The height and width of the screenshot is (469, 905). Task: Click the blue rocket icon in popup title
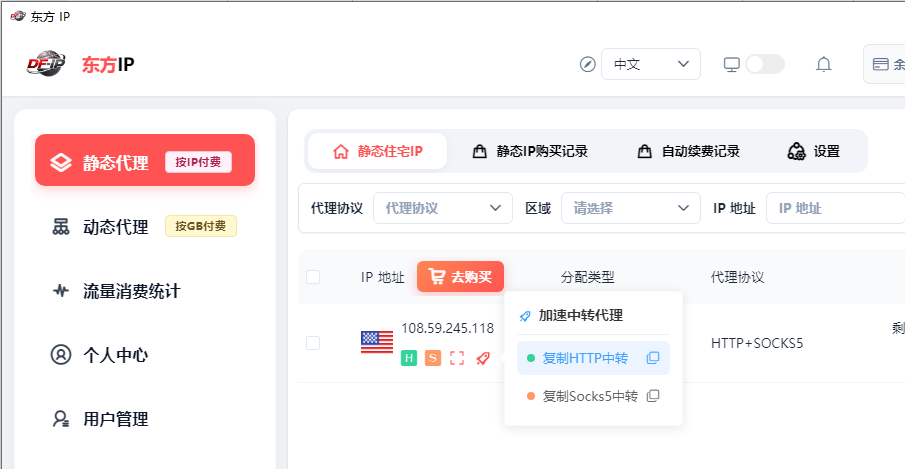tap(525, 316)
